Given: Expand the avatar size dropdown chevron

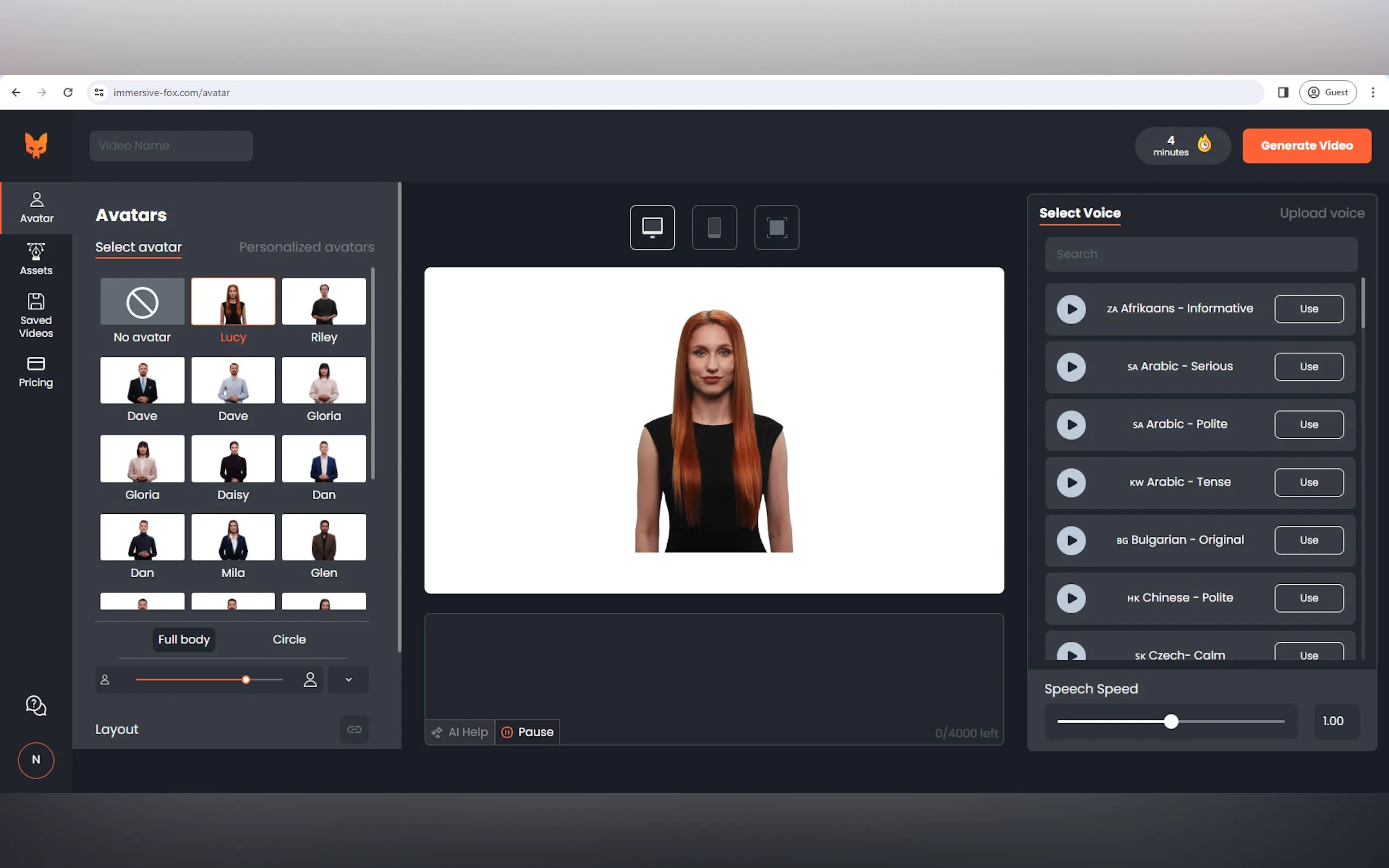Looking at the screenshot, I should pos(348,679).
